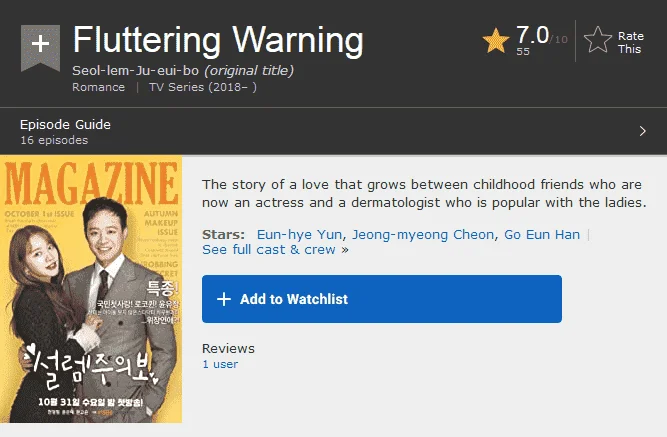Click the 55 ratings count
Screen dimensions: 667x437
(x=523, y=51)
